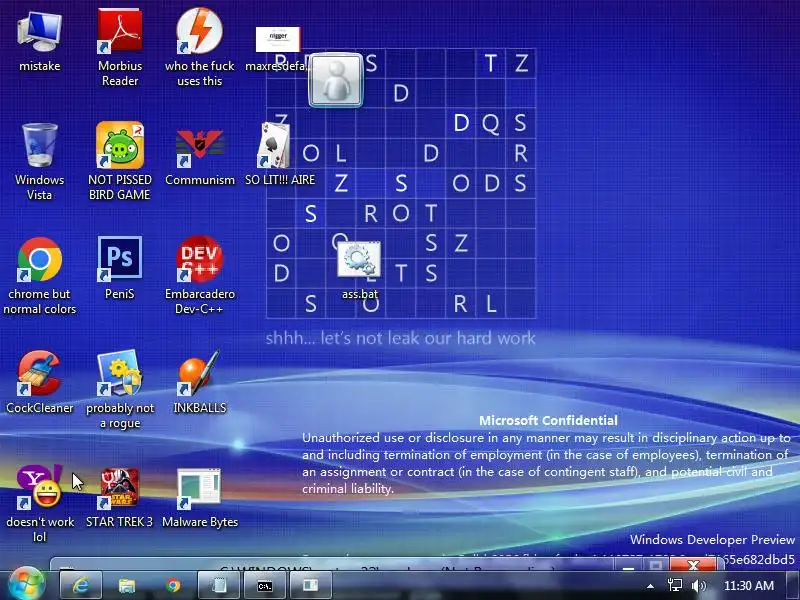Open the Communism desktop shortcut

click(199, 147)
